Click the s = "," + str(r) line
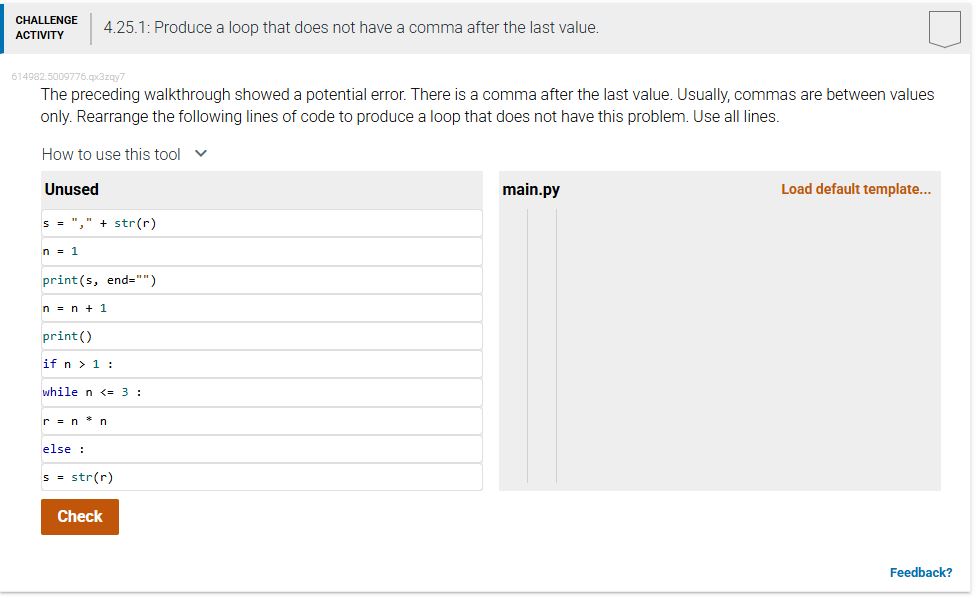This screenshot has height=598, width=976. (260, 223)
